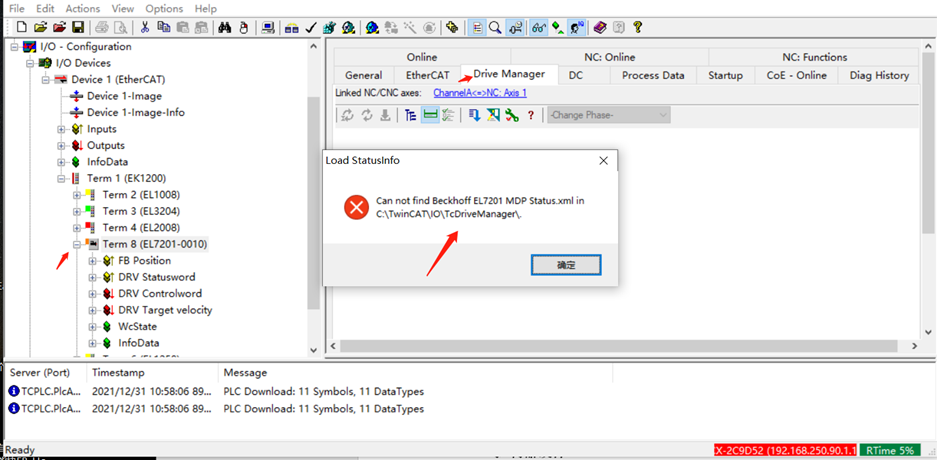Click the Quick Watch magnifier icon

click(495, 27)
